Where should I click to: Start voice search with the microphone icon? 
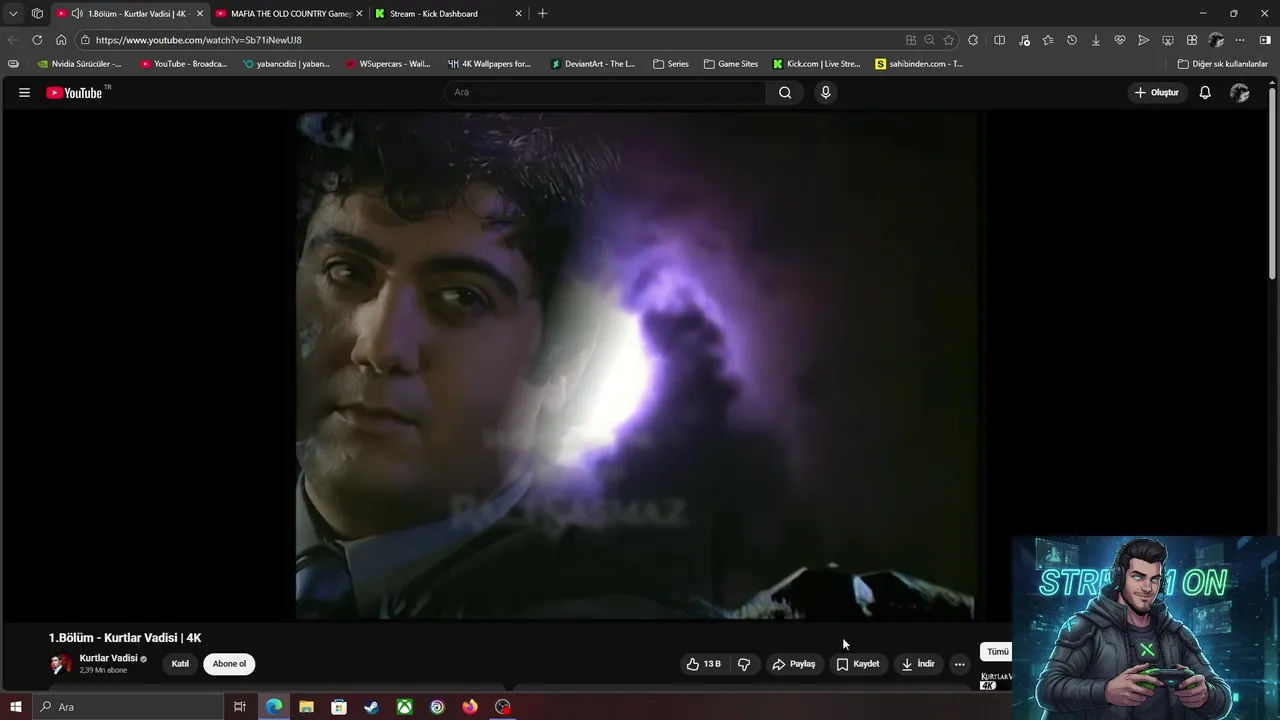[x=825, y=92]
